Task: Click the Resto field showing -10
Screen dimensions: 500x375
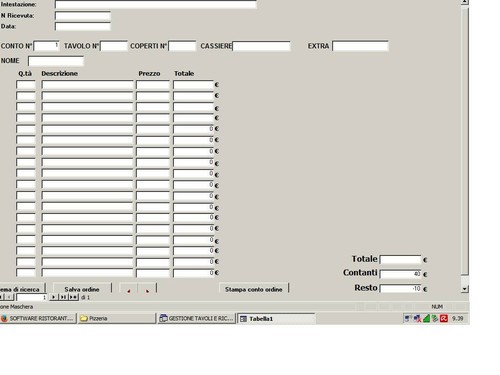Action: 400,289
